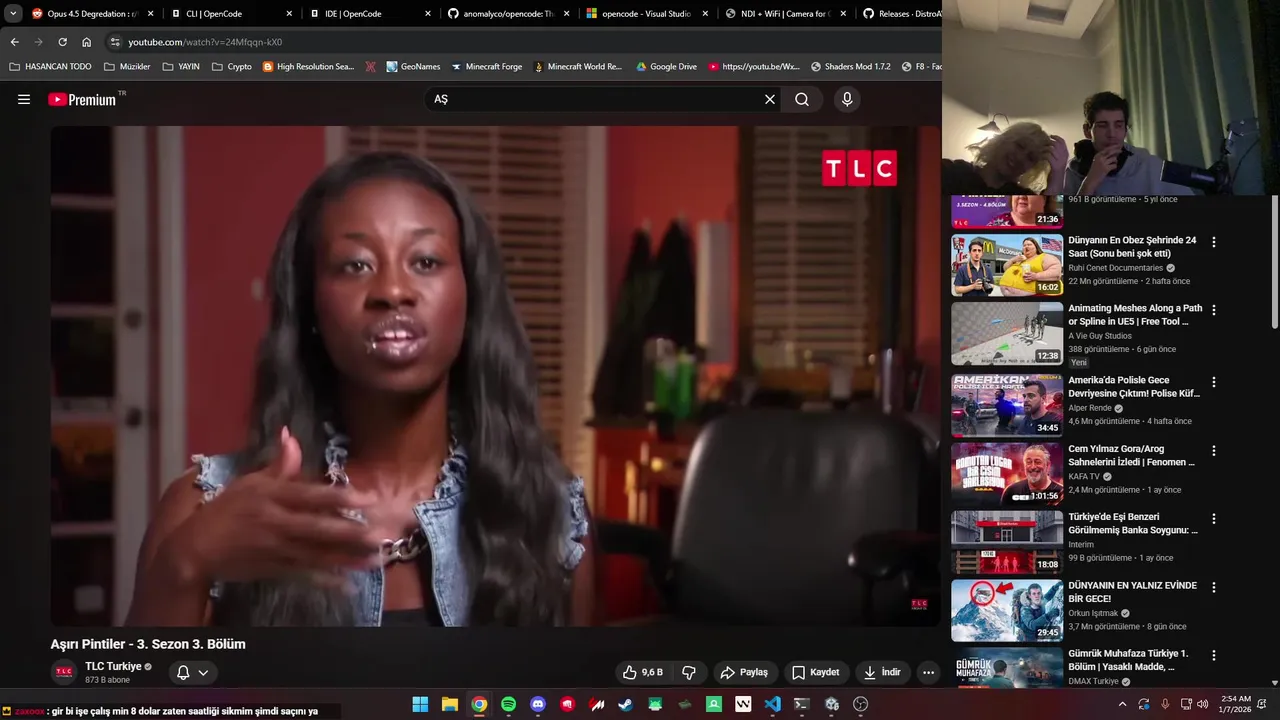Open Animating Meshes Along a Path thumbnail
Screen dimensions: 1280x720
coord(1007,334)
